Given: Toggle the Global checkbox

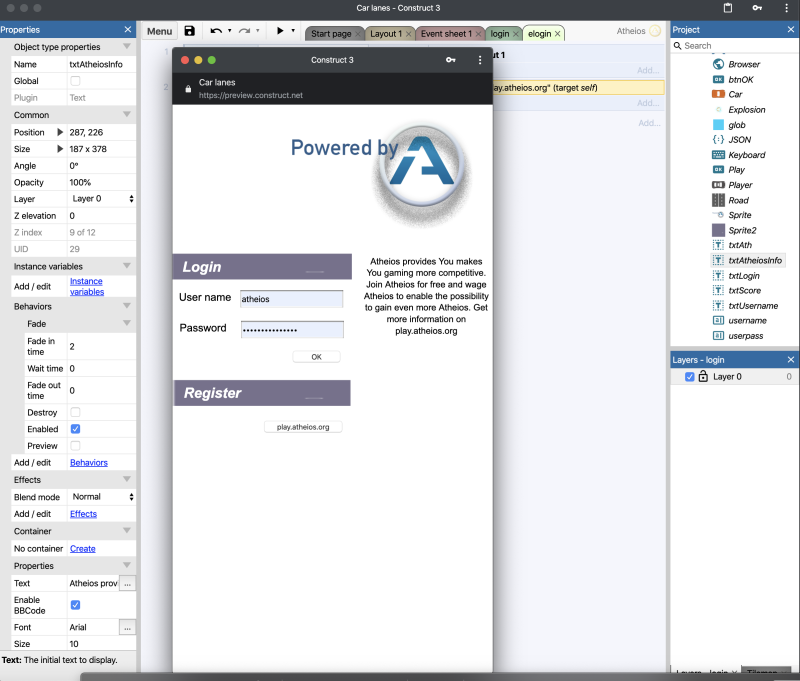Looking at the screenshot, I should tap(75, 81).
